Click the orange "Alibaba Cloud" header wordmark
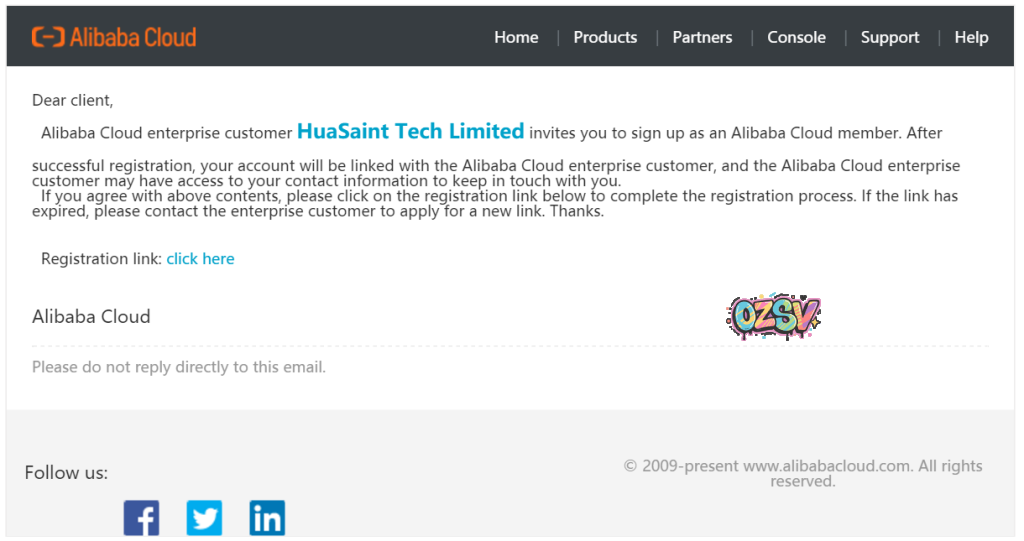 pos(133,37)
